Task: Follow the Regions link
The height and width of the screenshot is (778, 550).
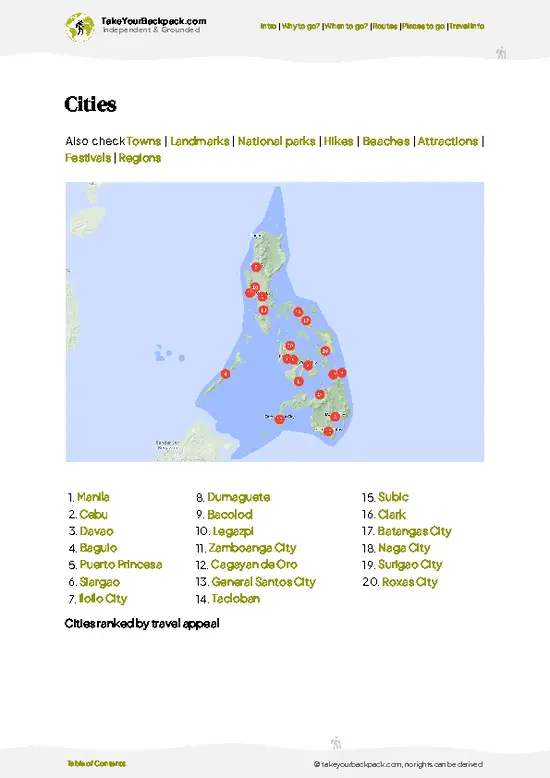Action: (x=140, y=158)
